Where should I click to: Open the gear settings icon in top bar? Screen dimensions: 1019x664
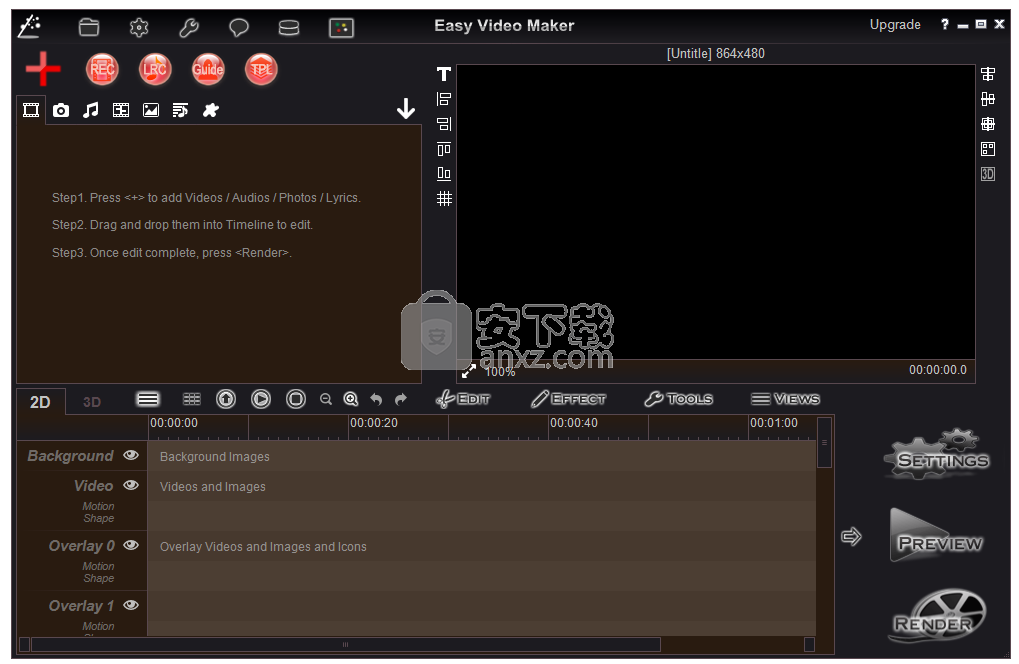coord(138,27)
